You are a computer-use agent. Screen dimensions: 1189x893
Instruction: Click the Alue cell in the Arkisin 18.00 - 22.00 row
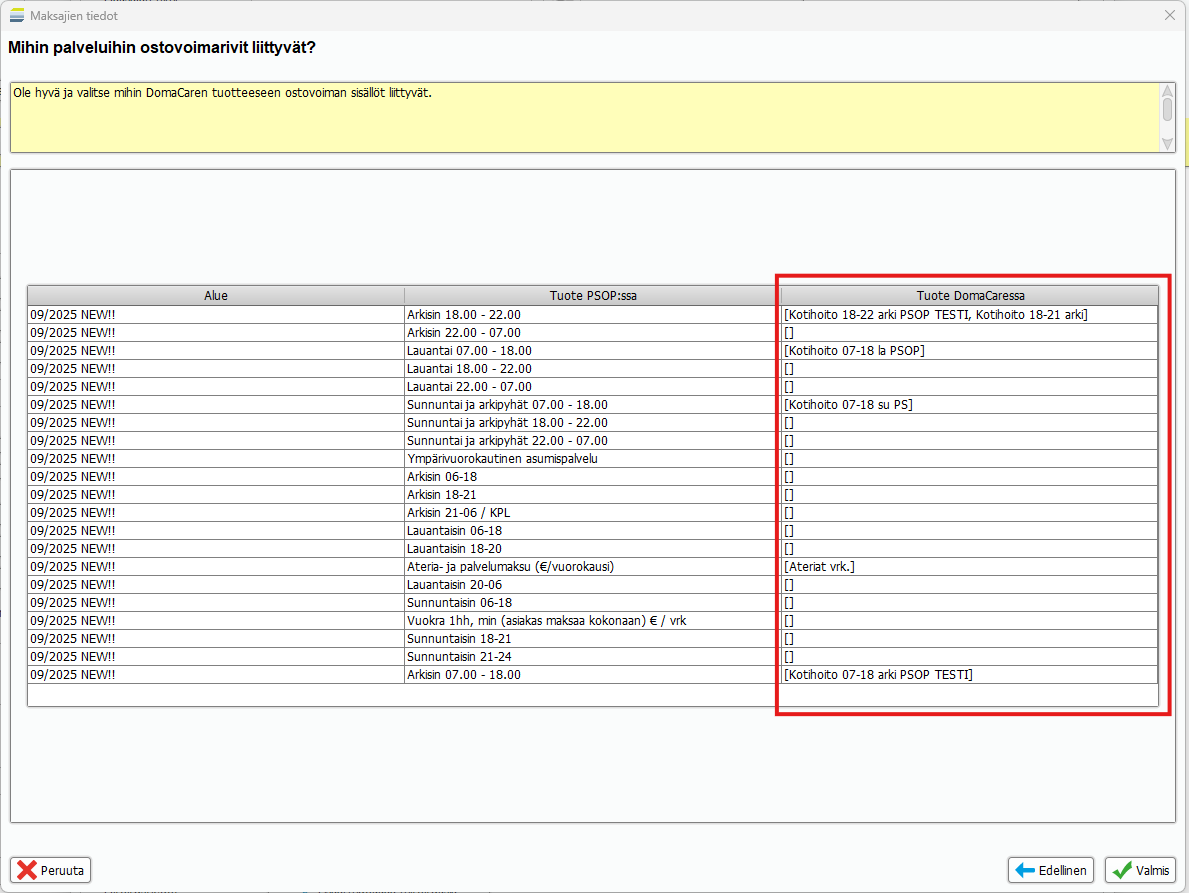(216, 315)
